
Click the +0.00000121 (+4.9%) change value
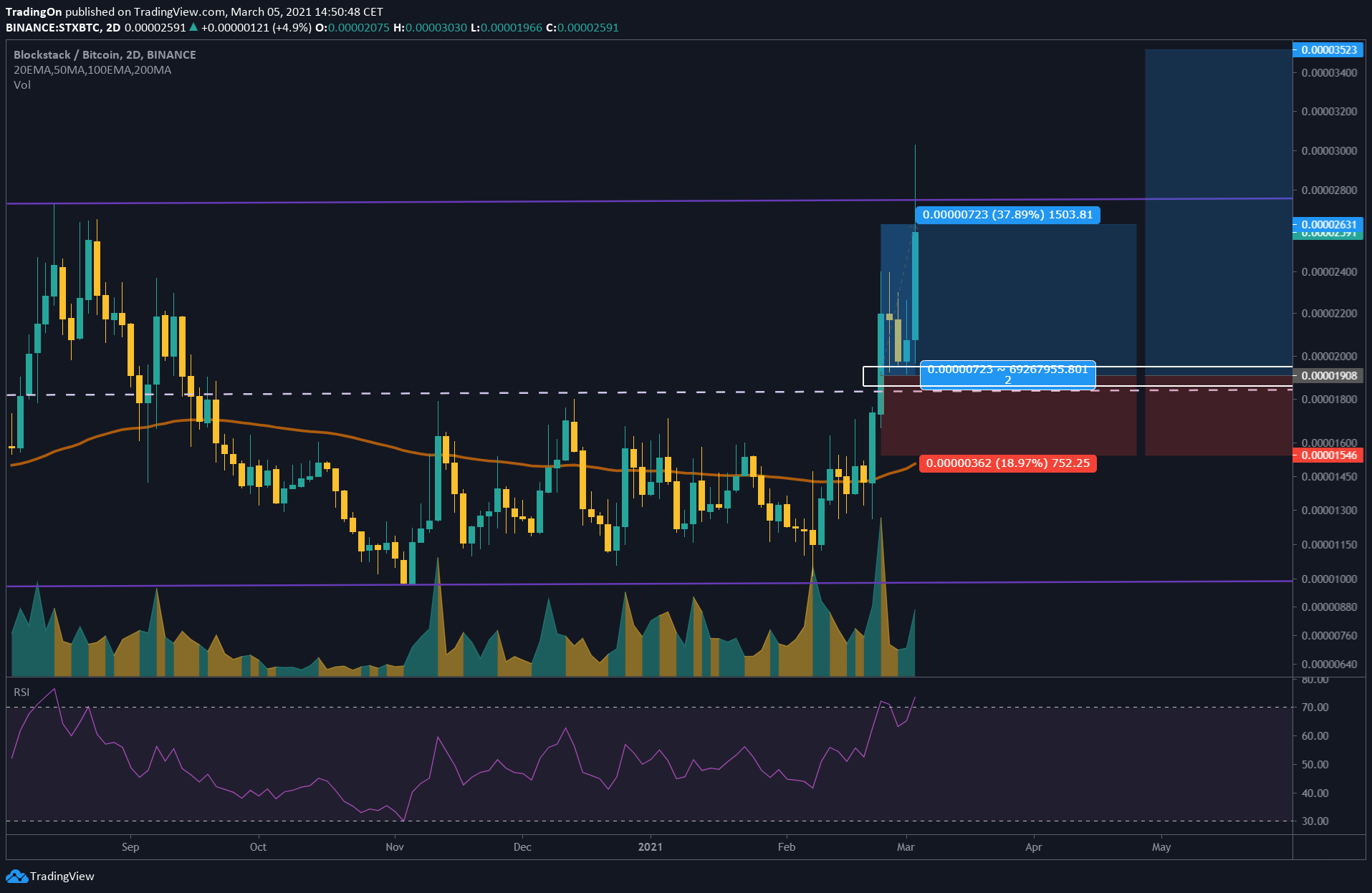256,27
